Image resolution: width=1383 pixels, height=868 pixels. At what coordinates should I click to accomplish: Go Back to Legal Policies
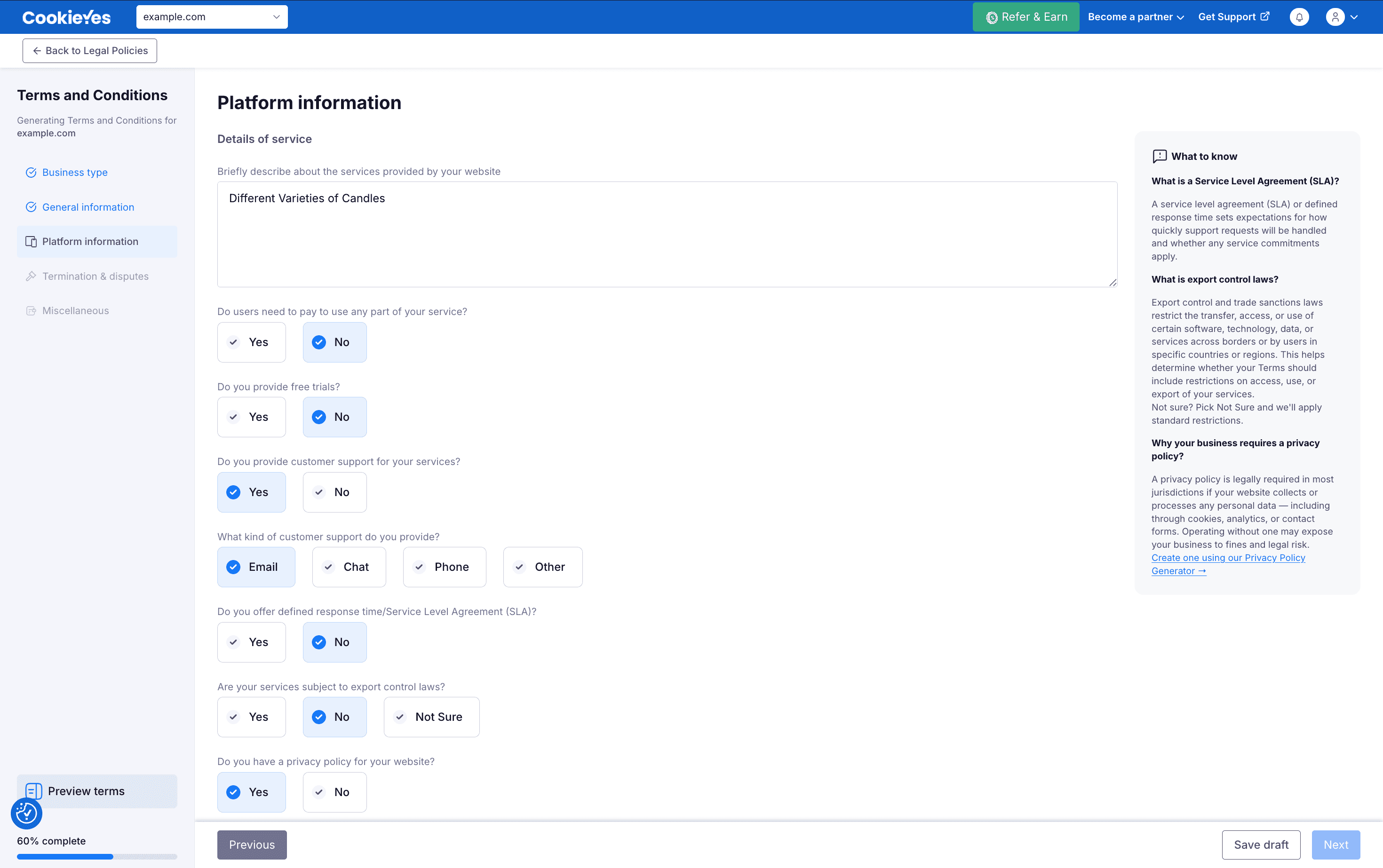click(89, 50)
